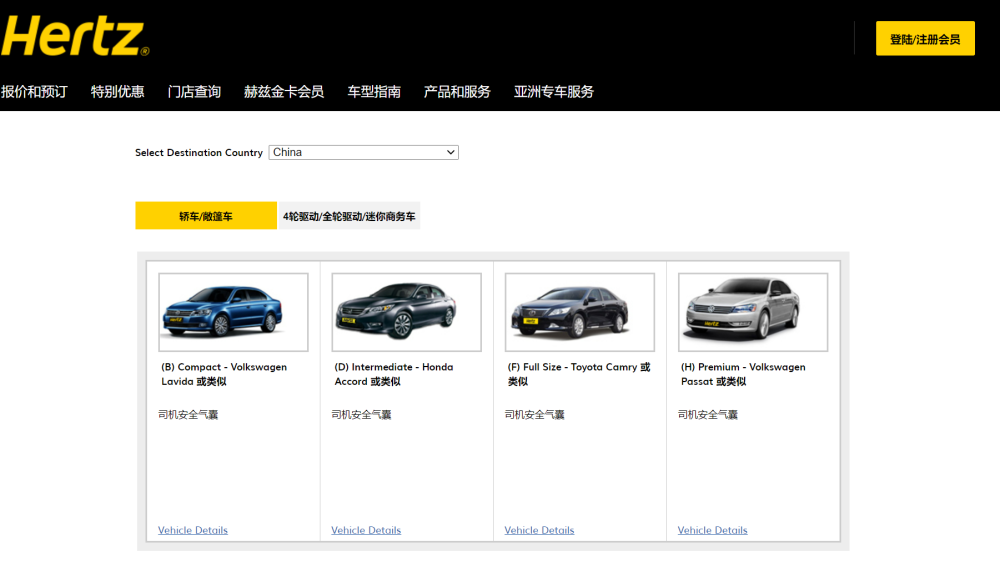Viewport: 1000px width, 567px height.
Task: Open the 亚洲专车服务 menu
Action: (554, 92)
